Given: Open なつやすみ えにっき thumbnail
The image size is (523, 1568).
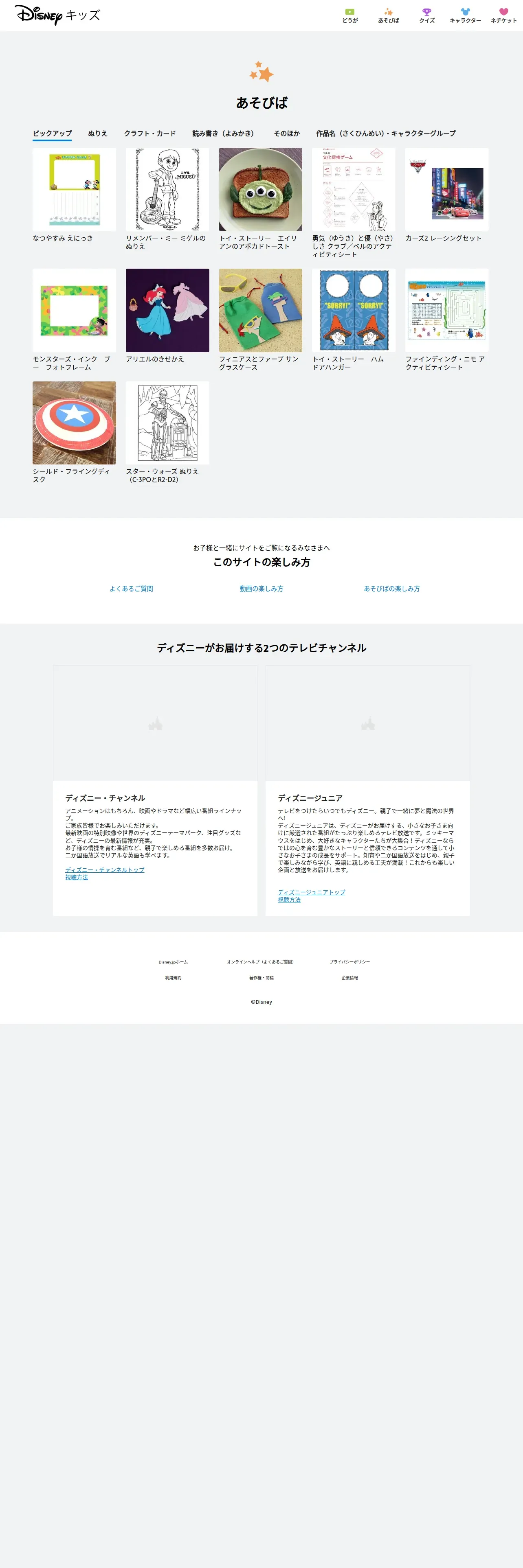Looking at the screenshot, I should pyautogui.click(x=74, y=189).
